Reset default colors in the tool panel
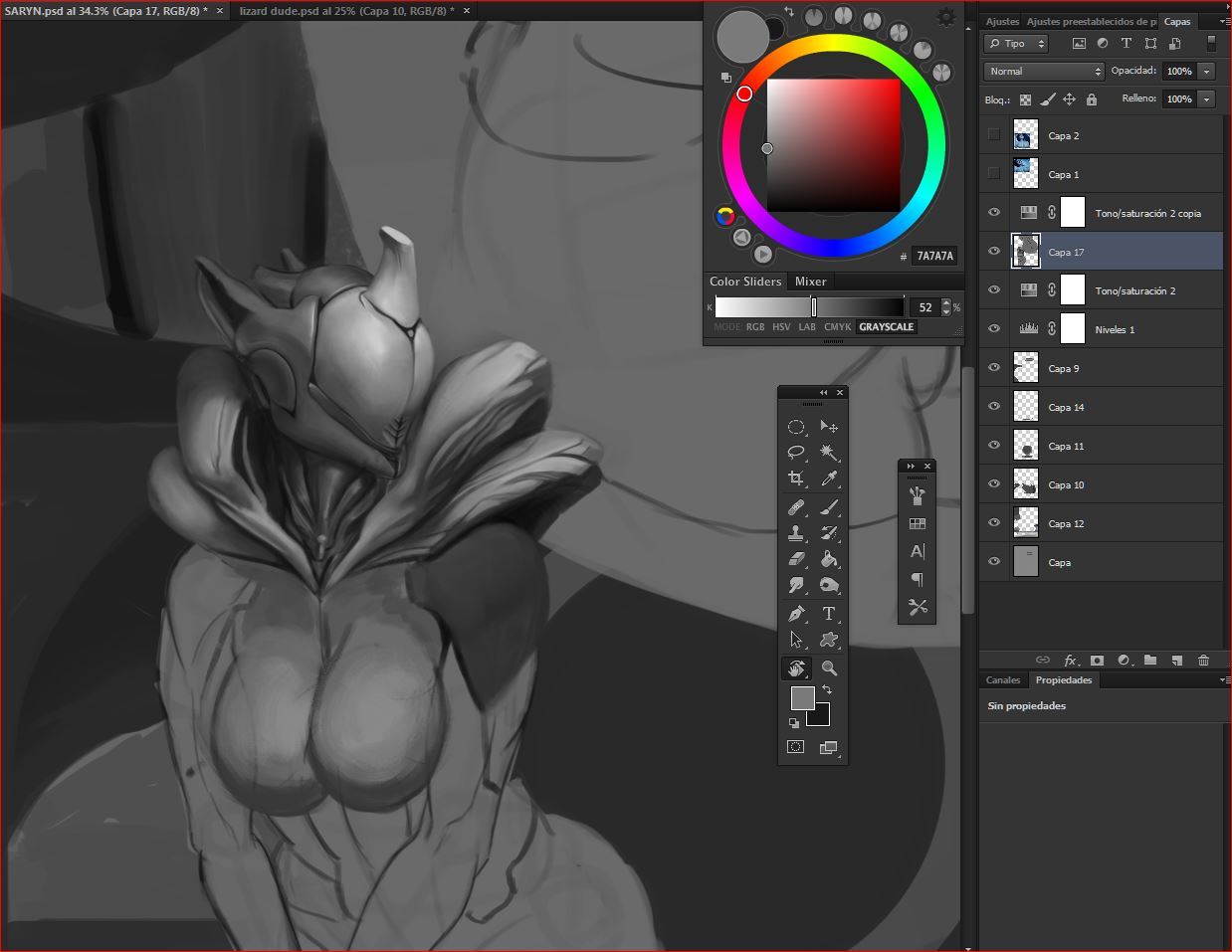Image resolution: width=1232 pixels, height=952 pixels. tap(794, 723)
